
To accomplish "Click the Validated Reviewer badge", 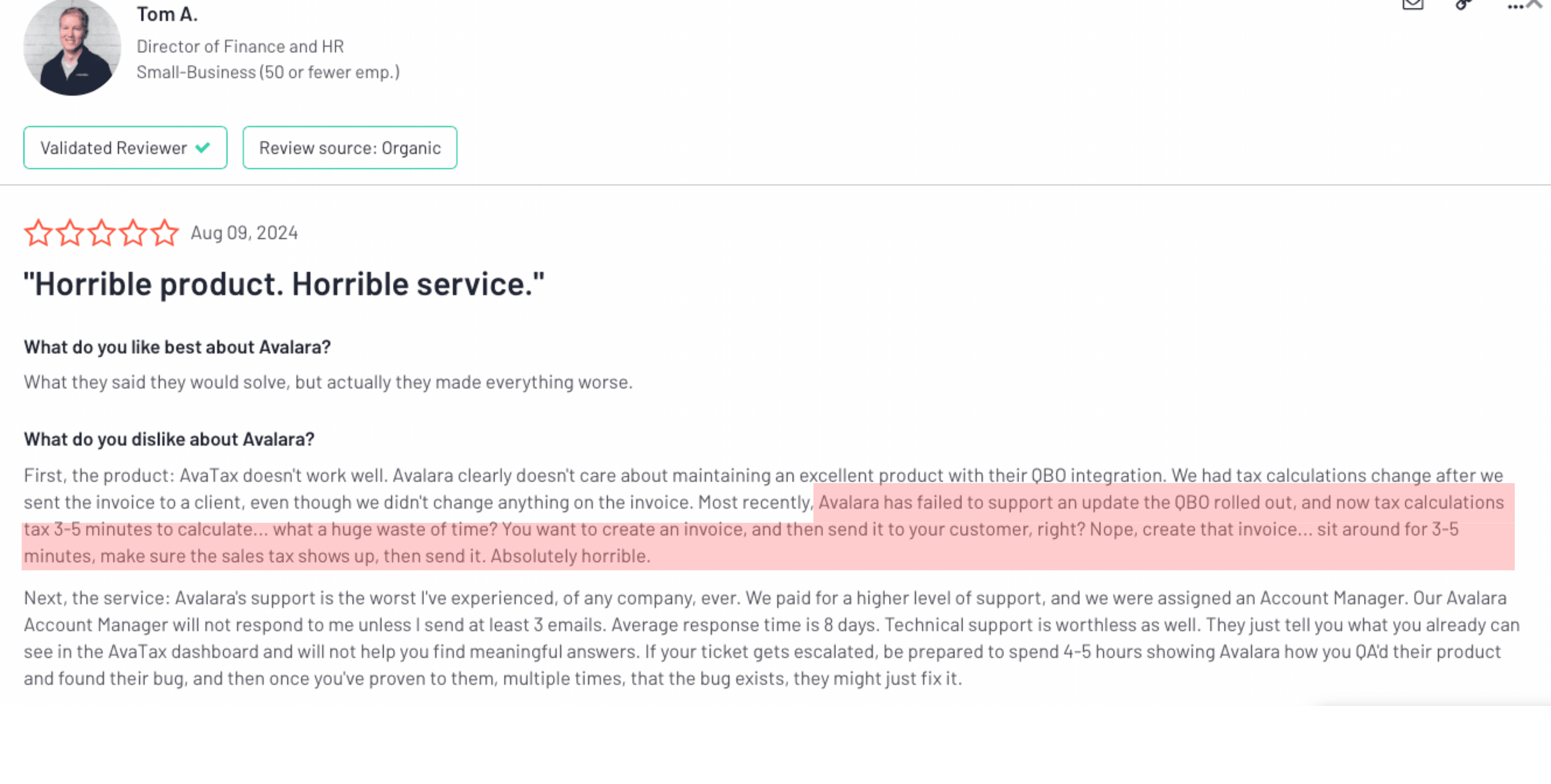I will coord(125,147).
